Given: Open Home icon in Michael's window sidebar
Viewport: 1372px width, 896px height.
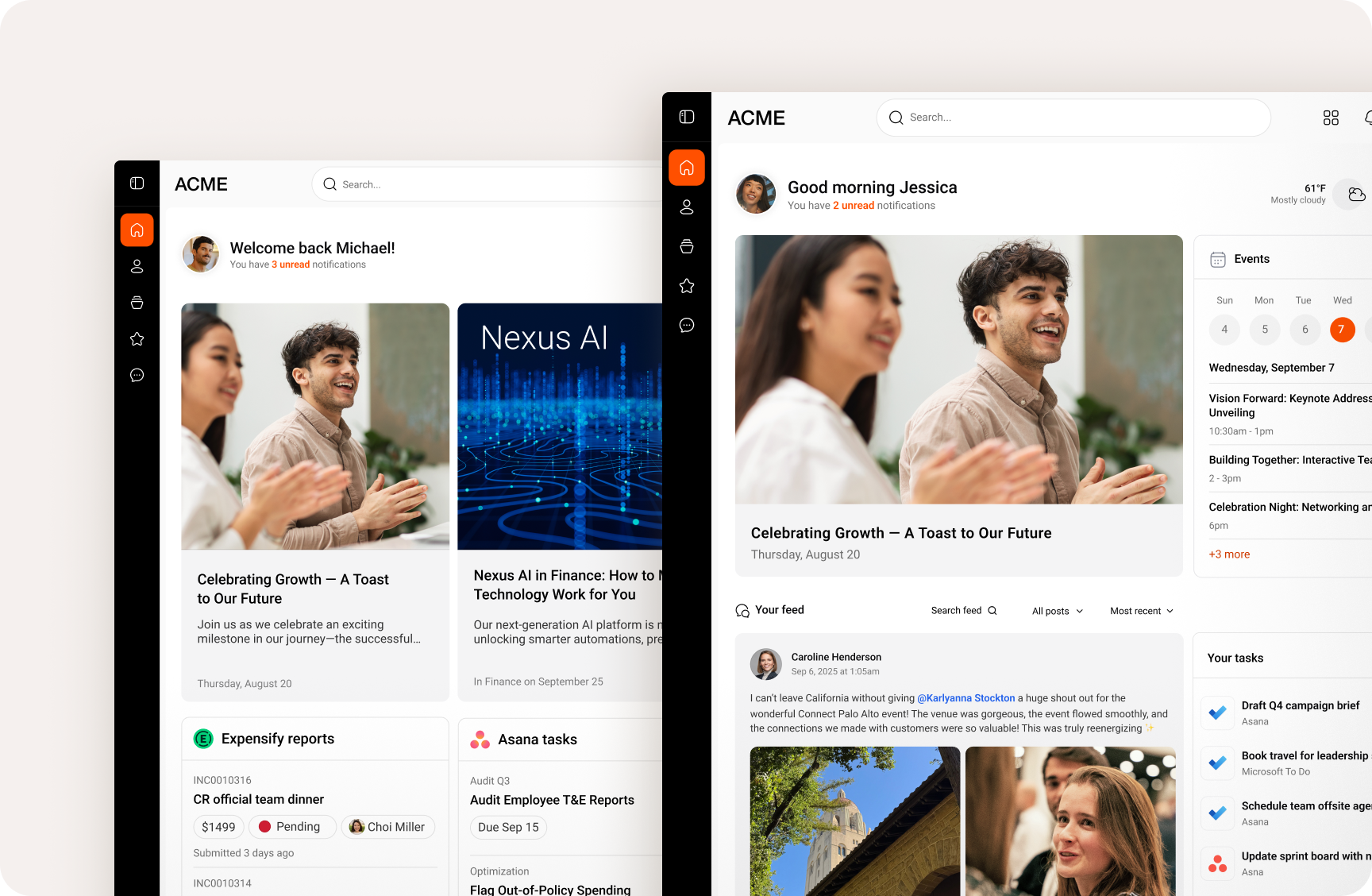Looking at the screenshot, I should click(137, 230).
